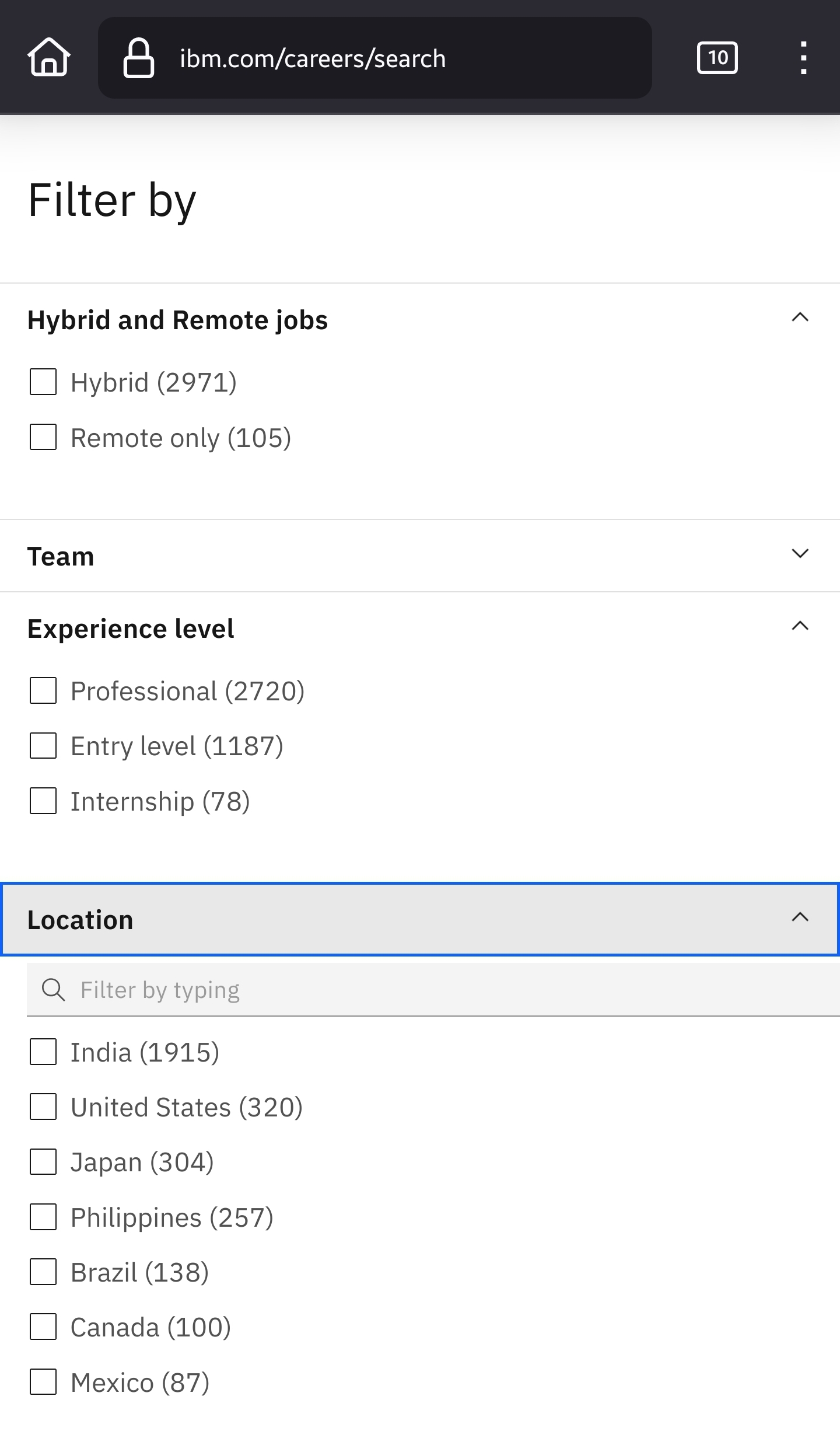The image size is (840, 1445).
Task: Tap the lock site-security icon
Action: click(x=139, y=58)
